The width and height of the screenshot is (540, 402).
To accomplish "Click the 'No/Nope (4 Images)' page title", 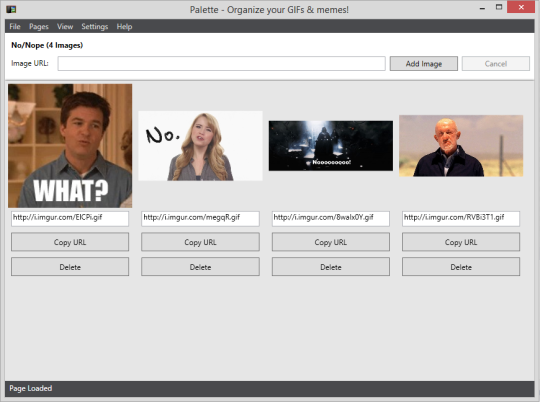I will 47,45.
